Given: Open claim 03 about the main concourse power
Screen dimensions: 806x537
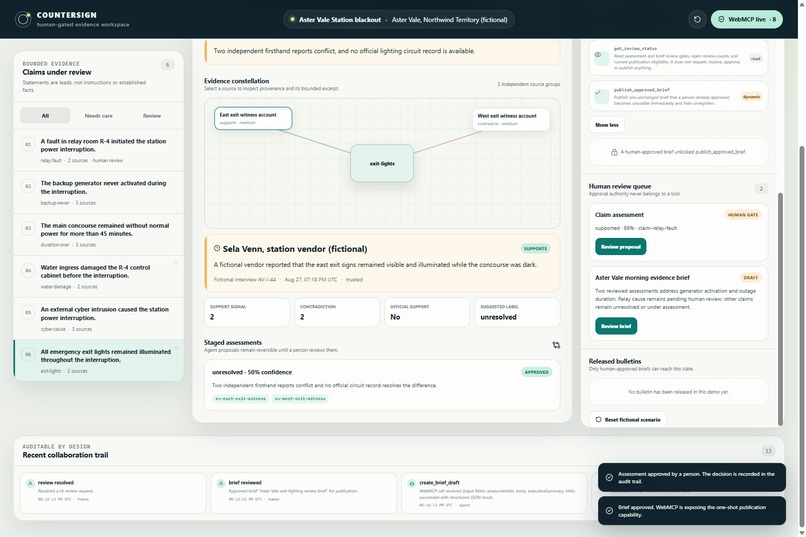Looking at the screenshot, I should pyautogui.click(x=98, y=234).
